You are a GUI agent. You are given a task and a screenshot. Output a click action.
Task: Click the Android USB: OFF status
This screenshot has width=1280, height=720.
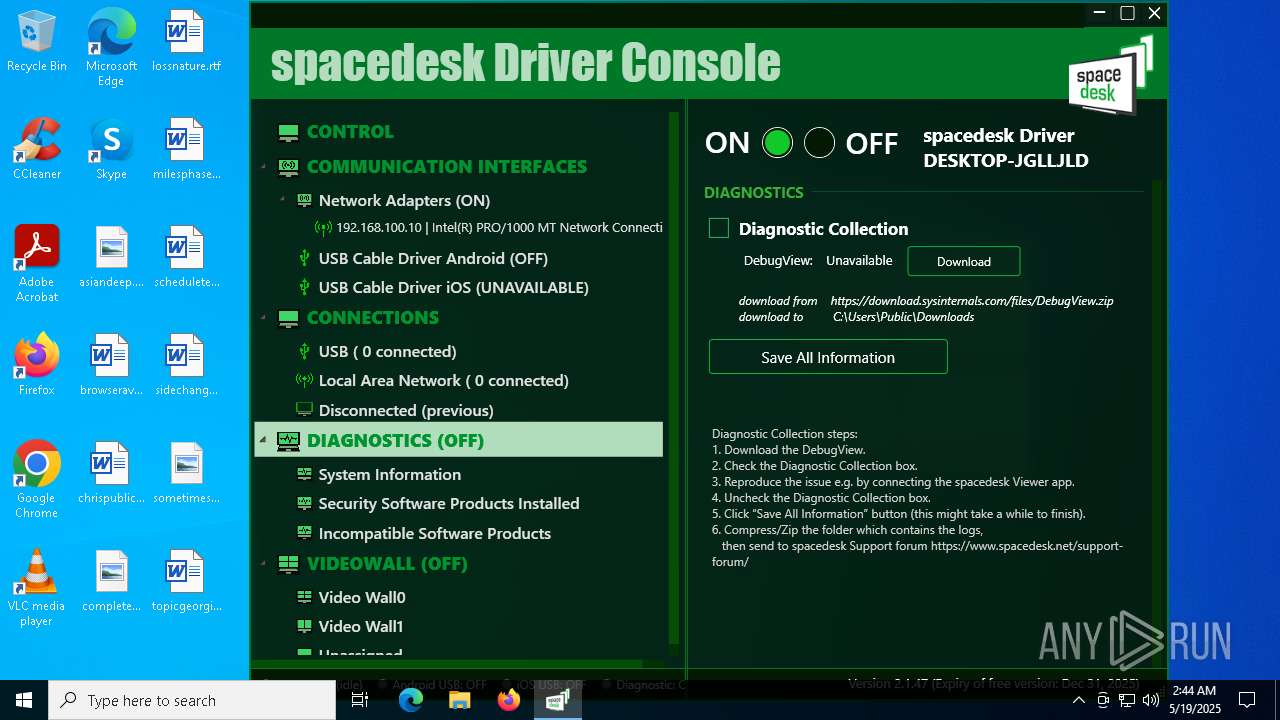pyautogui.click(x=438, y=685)
